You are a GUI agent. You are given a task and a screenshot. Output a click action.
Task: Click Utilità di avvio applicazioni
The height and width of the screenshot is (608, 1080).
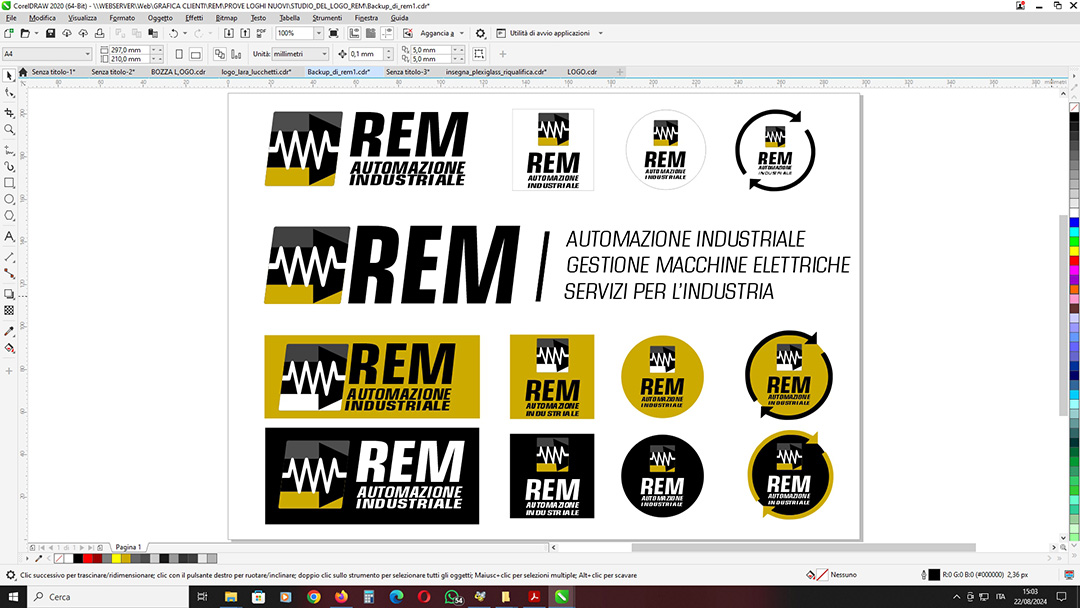point(550,33)
